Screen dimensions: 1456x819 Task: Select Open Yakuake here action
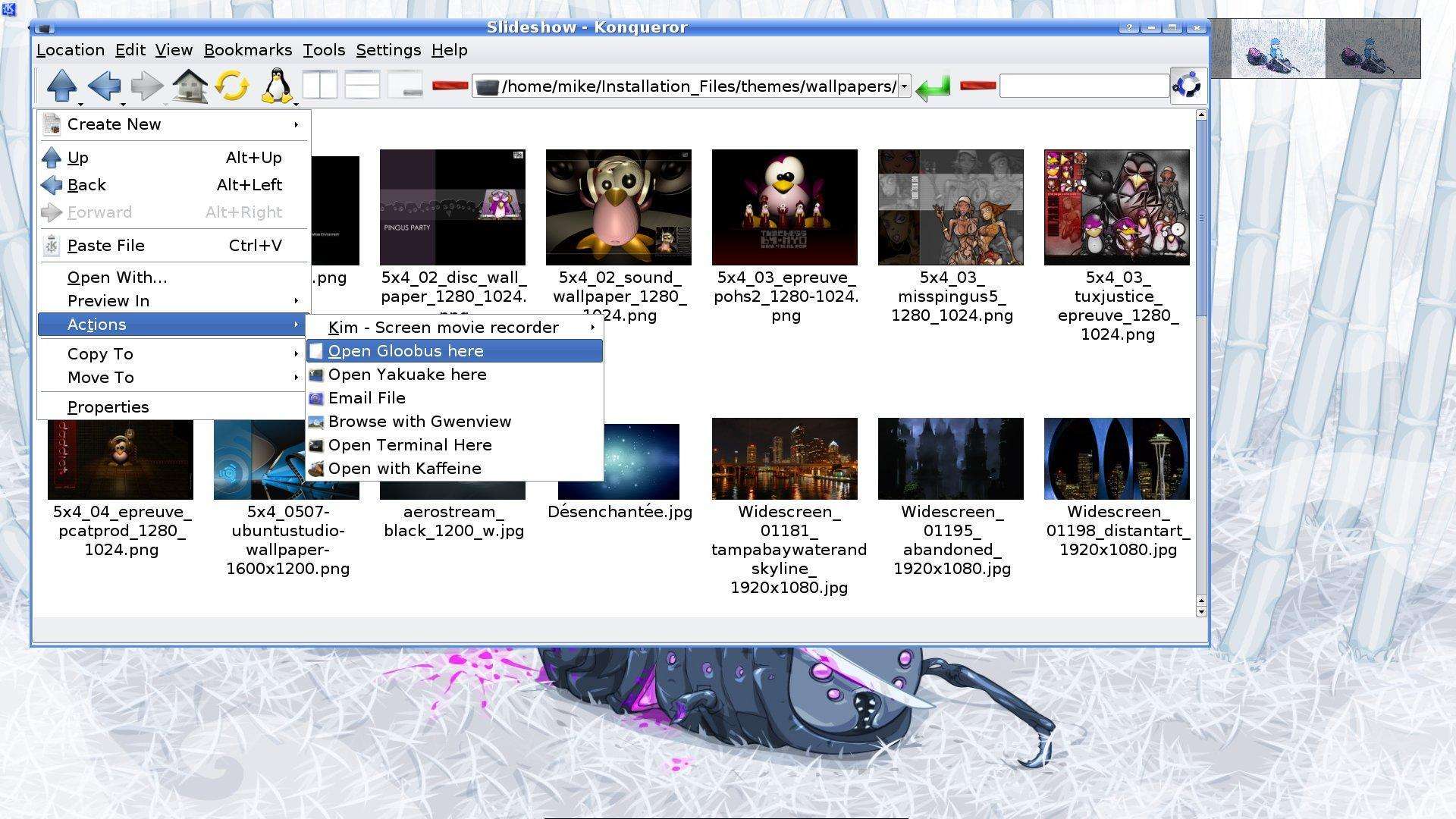(454, 375)
